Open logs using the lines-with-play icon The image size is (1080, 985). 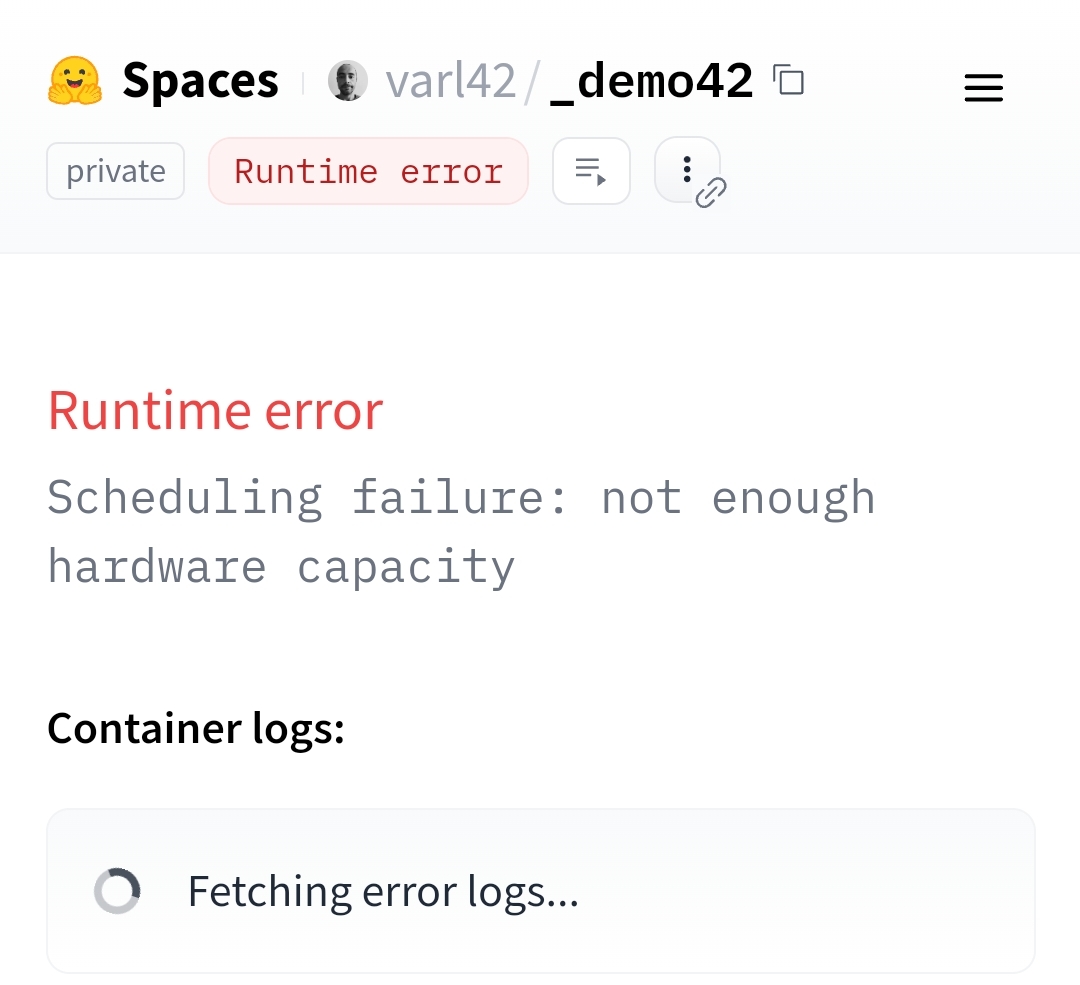pyautogui.click(x=591, y=171)
